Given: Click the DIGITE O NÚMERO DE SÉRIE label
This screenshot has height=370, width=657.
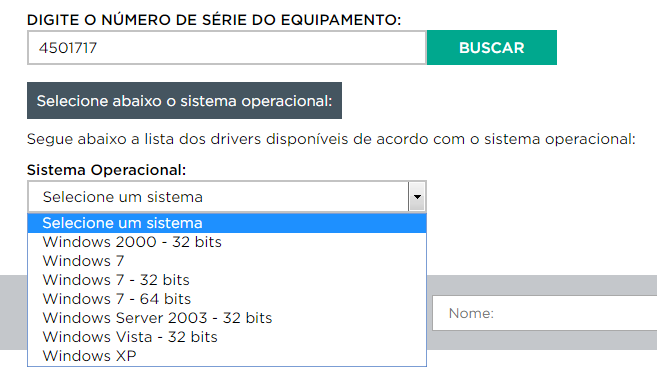Looking at the screenshot, I should 214,20.
